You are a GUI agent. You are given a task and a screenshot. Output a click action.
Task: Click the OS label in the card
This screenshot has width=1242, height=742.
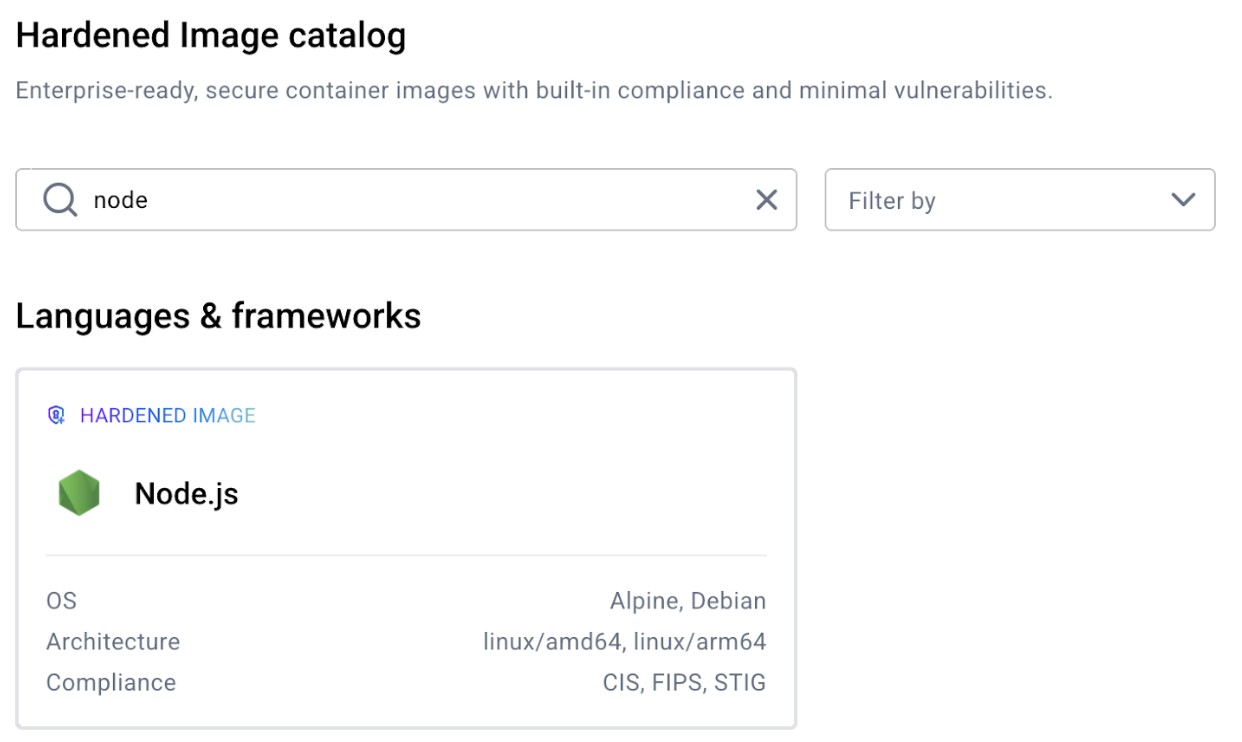coord(61,601)
